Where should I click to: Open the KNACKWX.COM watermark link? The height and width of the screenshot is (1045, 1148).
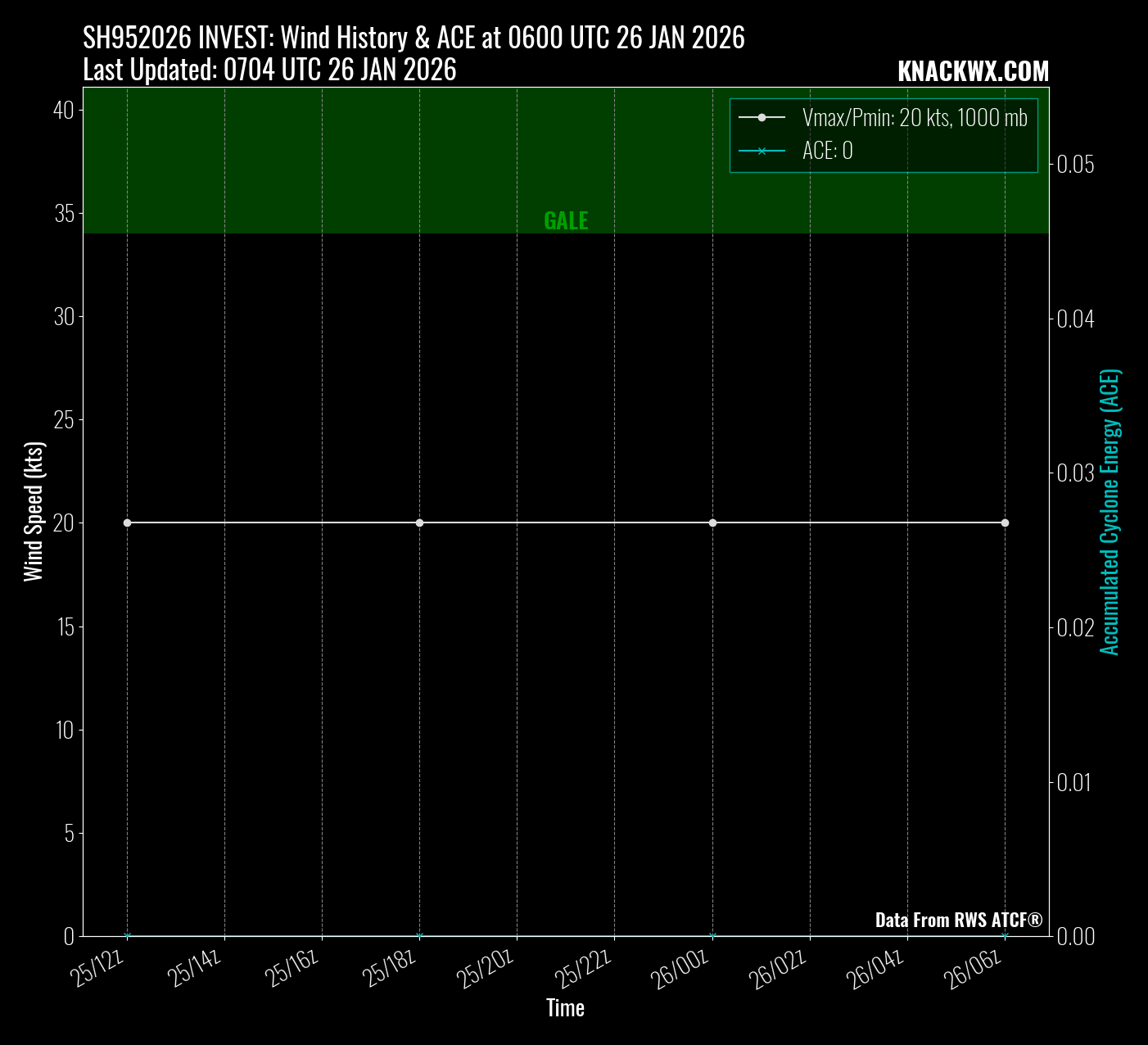pyautogui.click(x=973, y=72)
